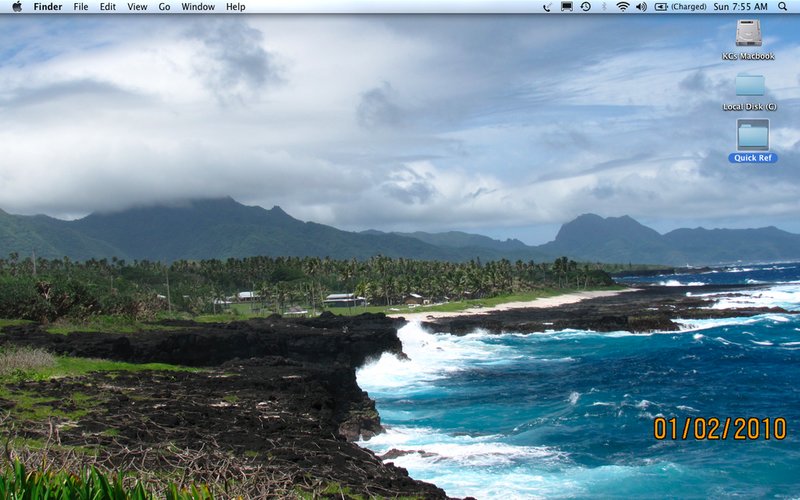This screenshot has height=500, width=800.
Task: Click the phone modem status icon
Action: tap(547, 7)
